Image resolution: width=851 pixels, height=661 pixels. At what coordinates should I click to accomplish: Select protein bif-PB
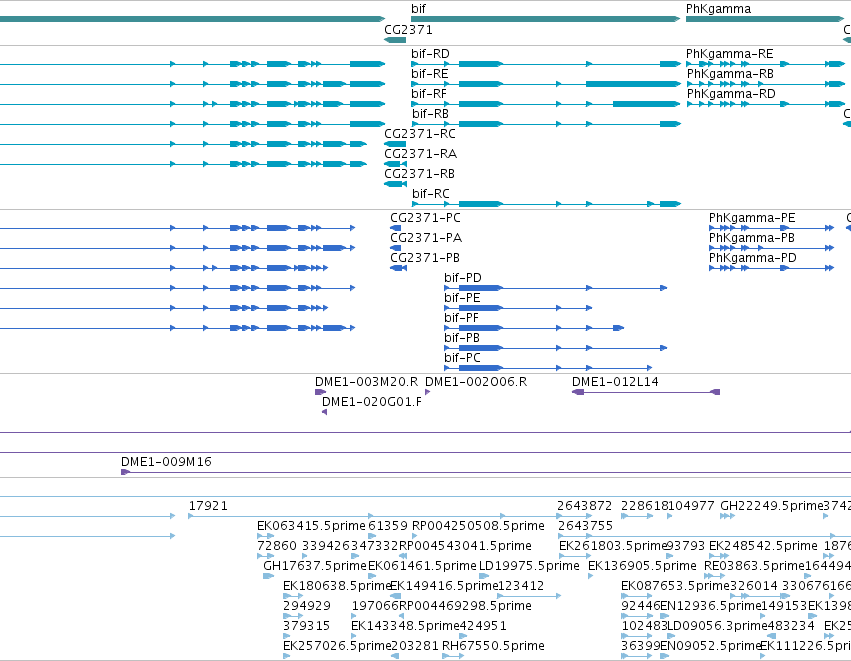point(462,338)
